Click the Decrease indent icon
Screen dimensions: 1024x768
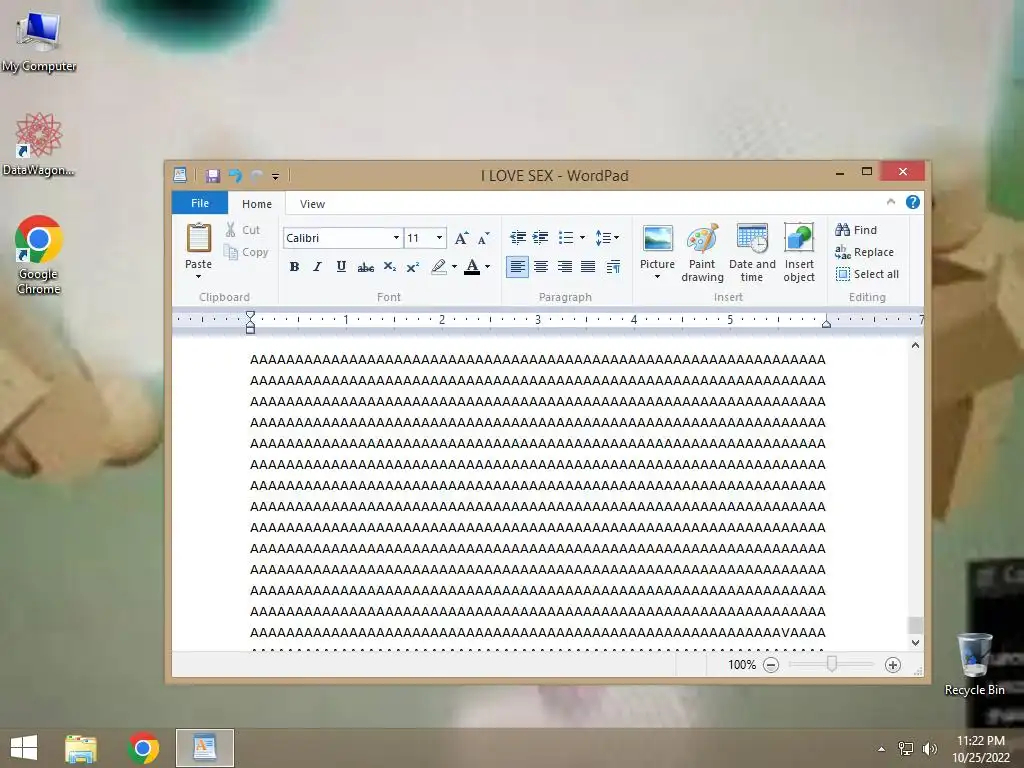click(518, 238)
